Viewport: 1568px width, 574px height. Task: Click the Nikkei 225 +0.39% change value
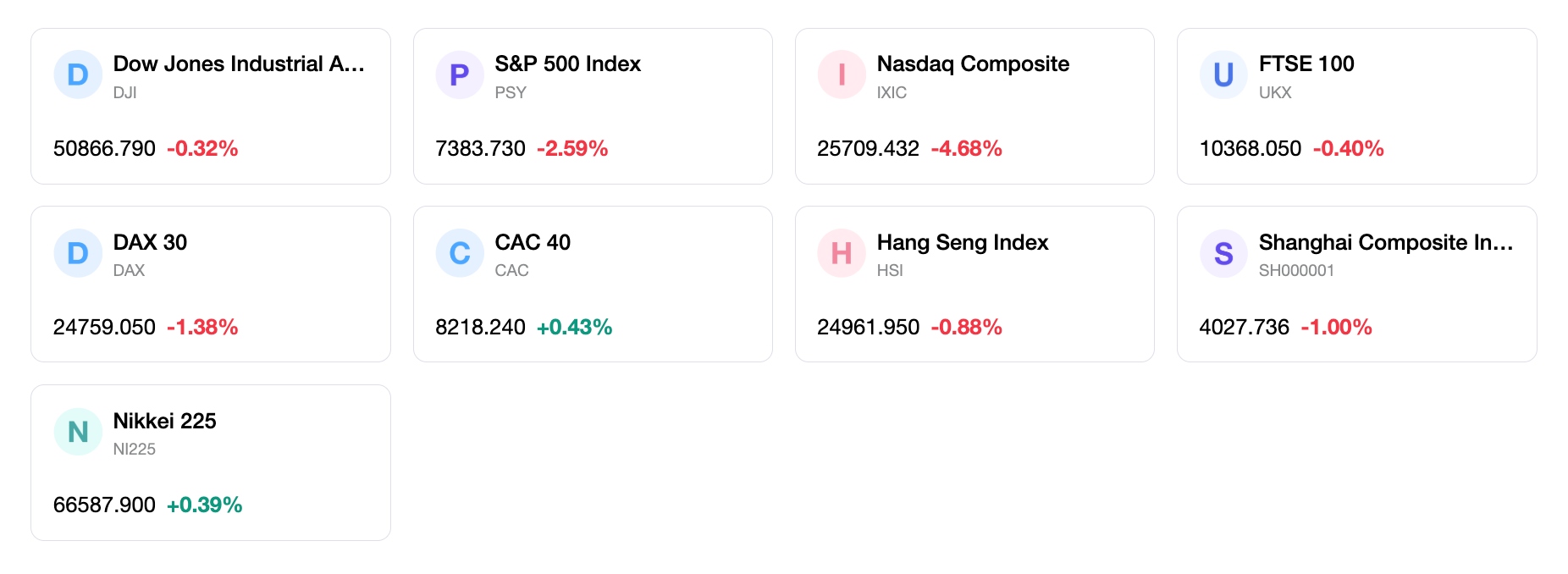204,505
